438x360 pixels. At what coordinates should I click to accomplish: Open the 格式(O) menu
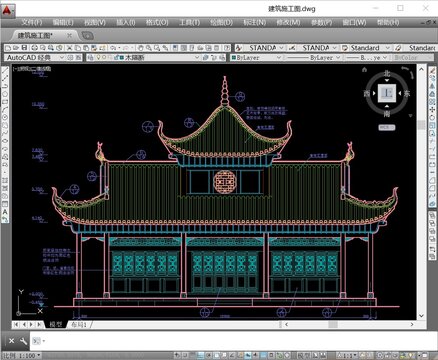pos(157,22)
